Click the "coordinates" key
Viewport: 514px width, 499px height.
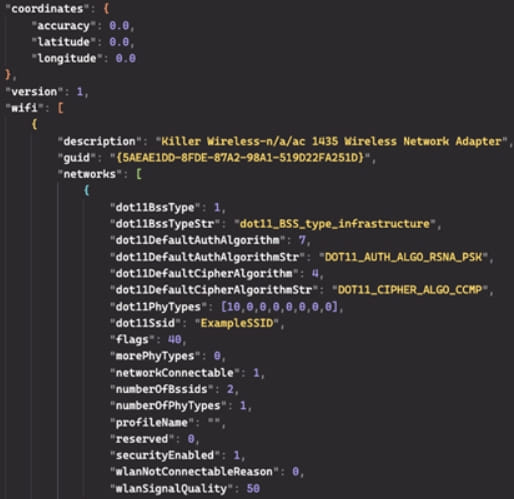coord(47,9)
